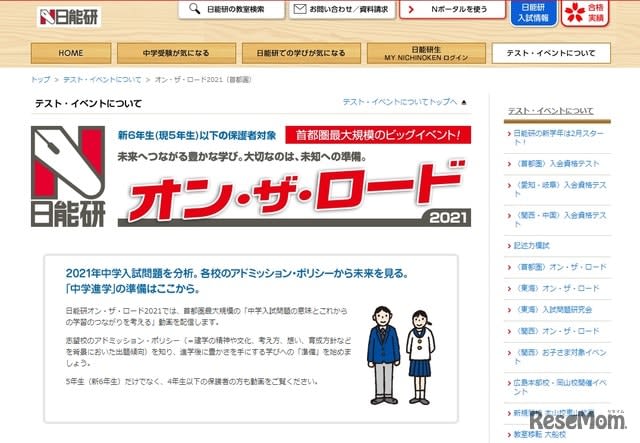Click the breadcrumb text オン・ザ・ロード2021（首都圏）
This screenshot has height=443, width=640.
pos(203,80)
